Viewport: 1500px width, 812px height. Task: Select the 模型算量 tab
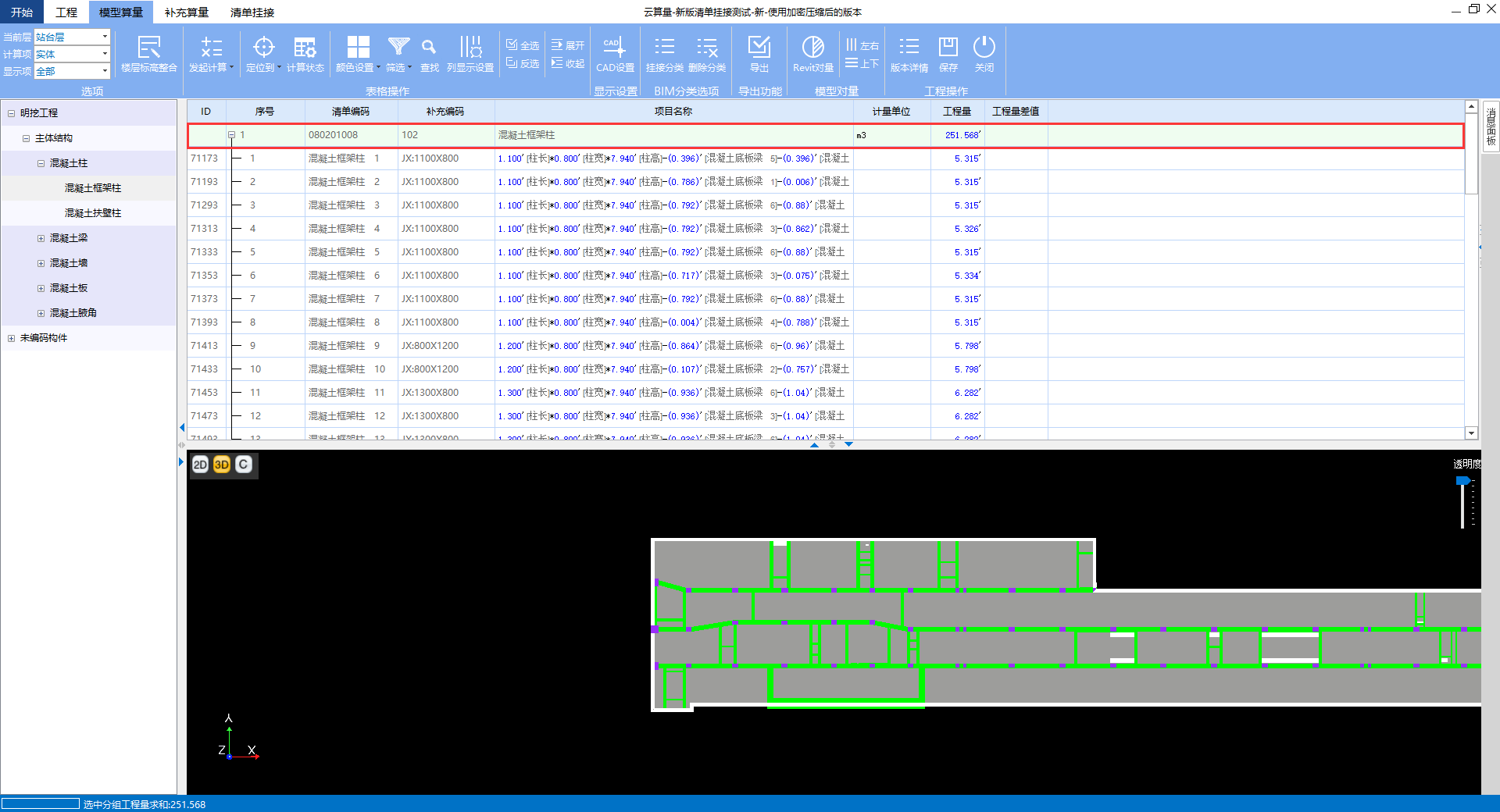click(x=121, y=12)
